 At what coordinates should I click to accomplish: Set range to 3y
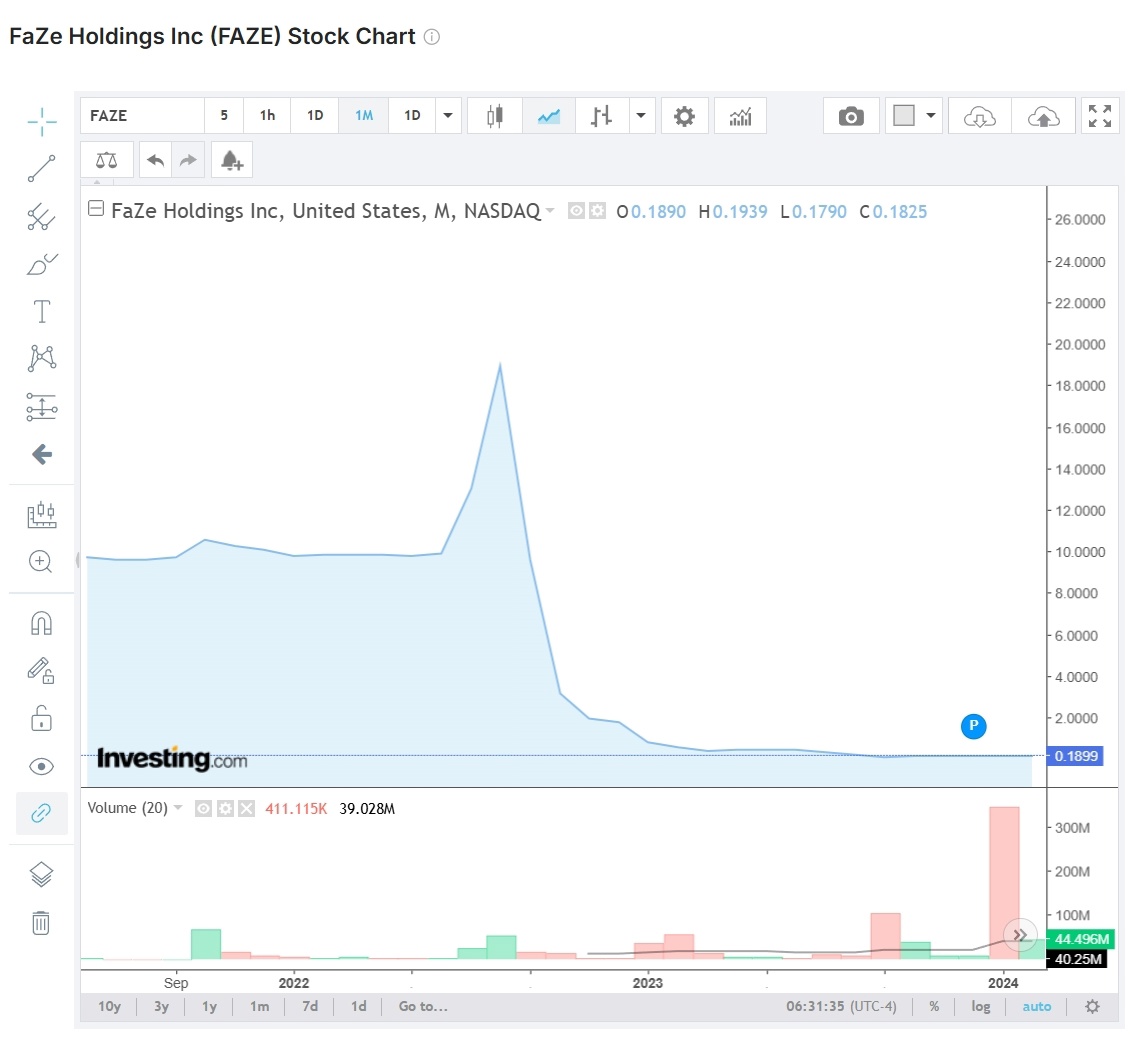[x=161, y=1006]
